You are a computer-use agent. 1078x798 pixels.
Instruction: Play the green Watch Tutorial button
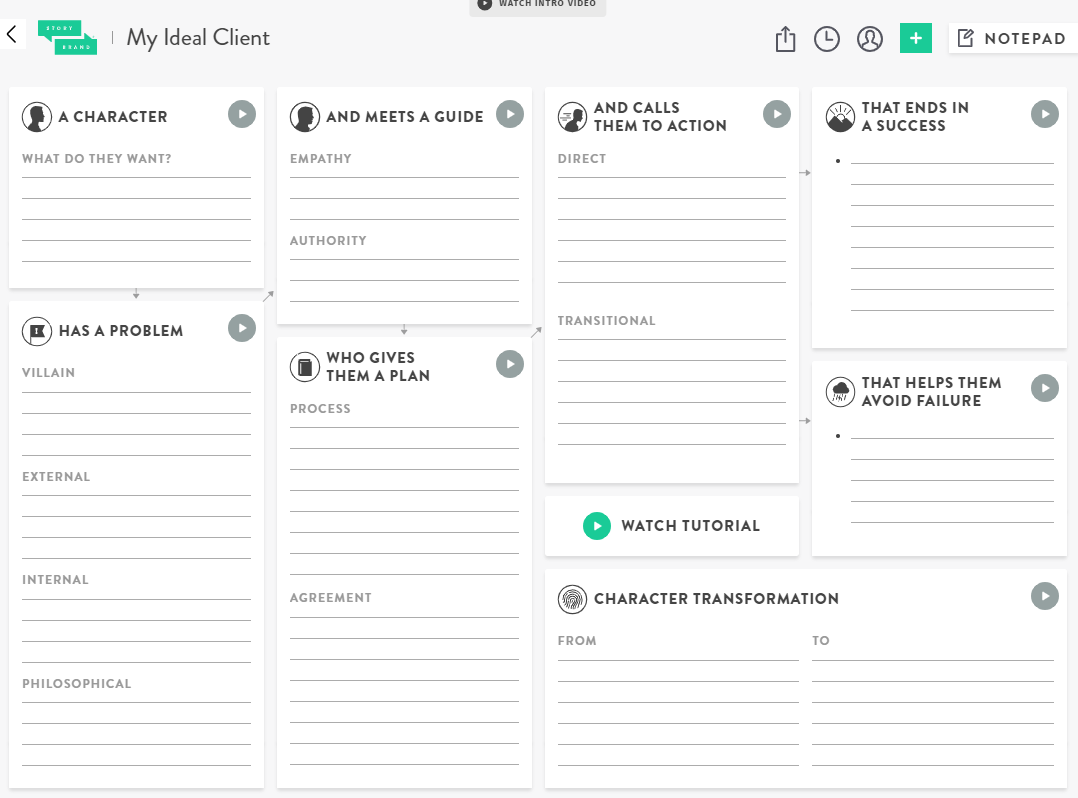[x=597, y=526]
